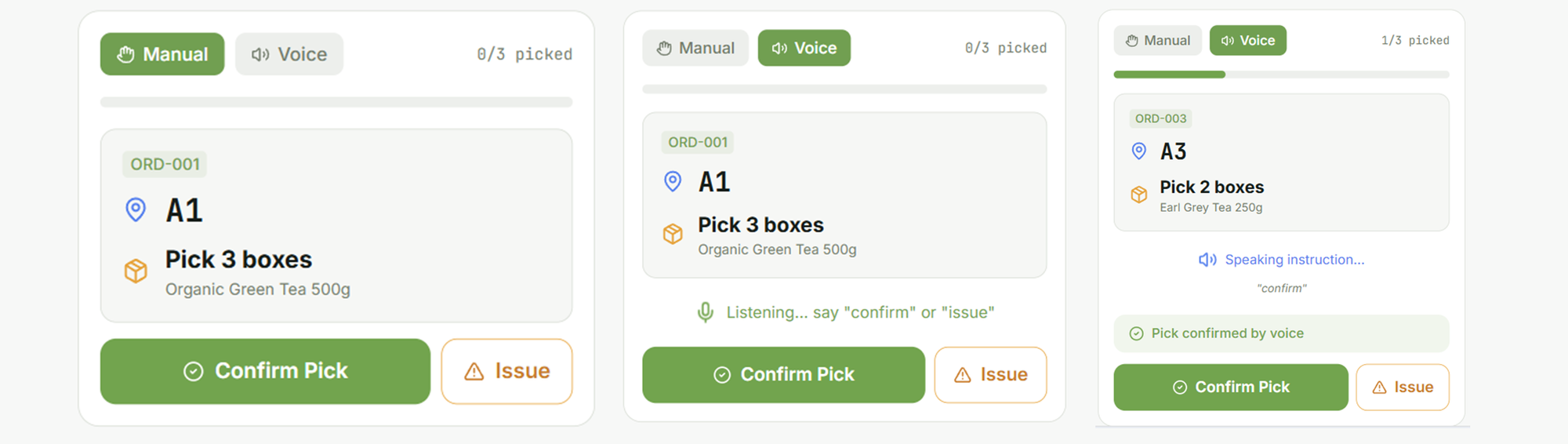Switch left card to Voice mode
Viewport: 1568px width, 444px height.
coord(289,54)
